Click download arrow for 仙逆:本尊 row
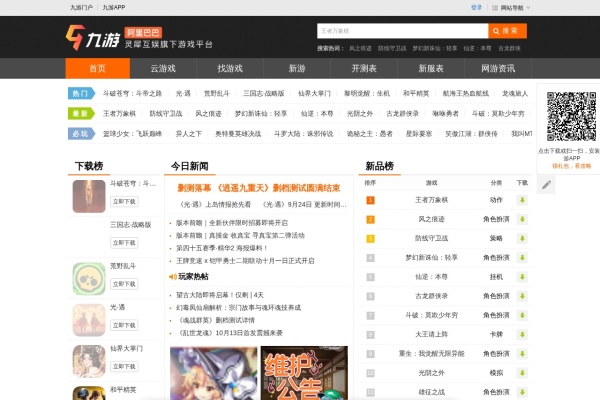The image size is (600, 400). tap(522, 277)
